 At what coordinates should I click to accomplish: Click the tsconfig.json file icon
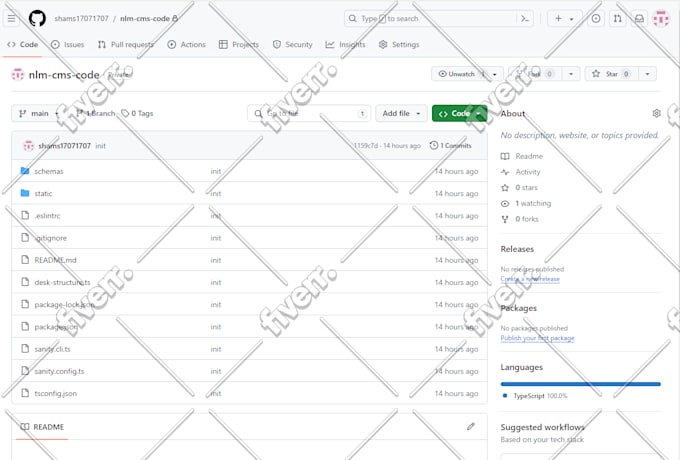tap(25, 393)
